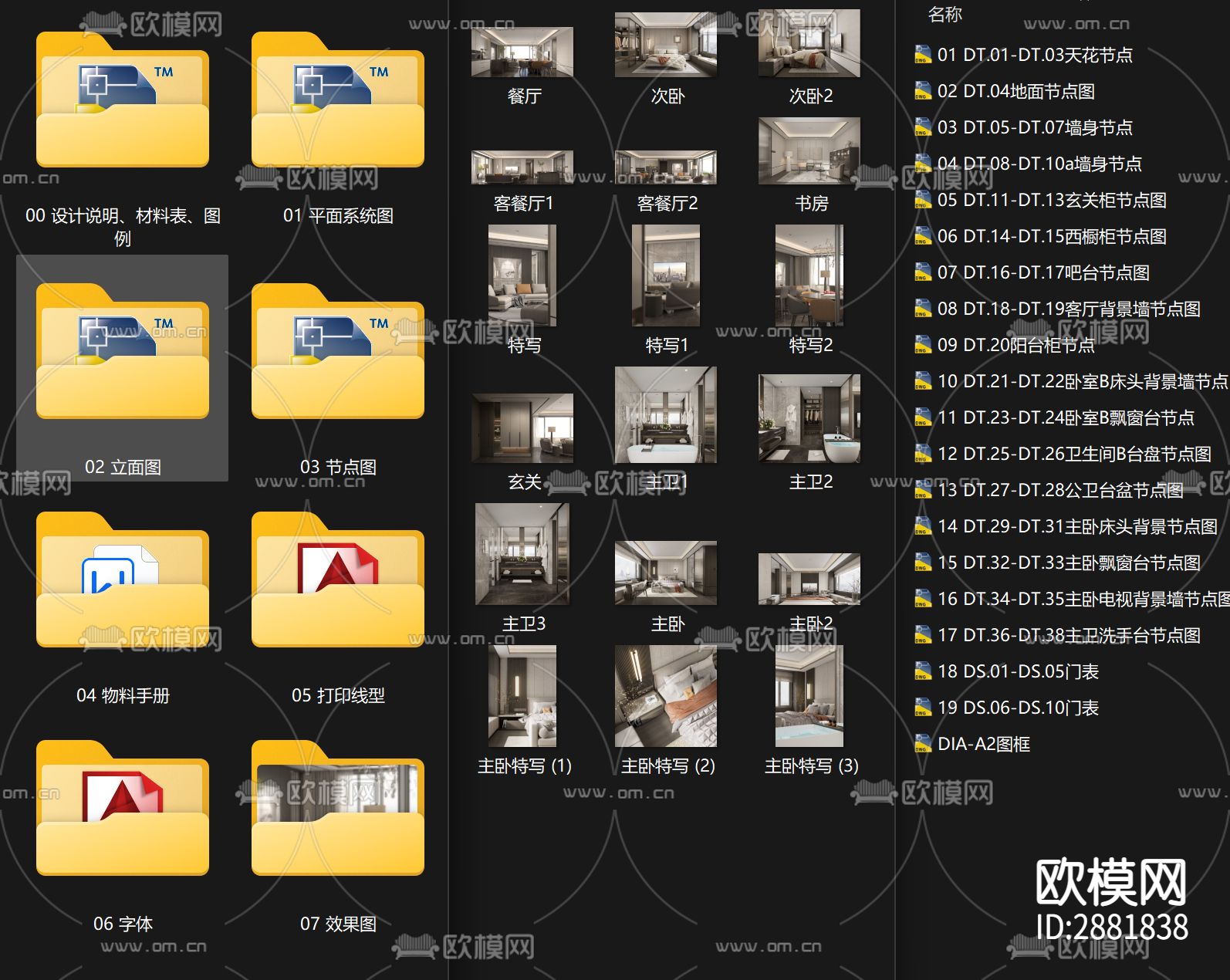Open the 00 设计说明、材料表、图例 folder
Image resolution: width=1230 pixels, height=980 pixels.
coord(123,100)
